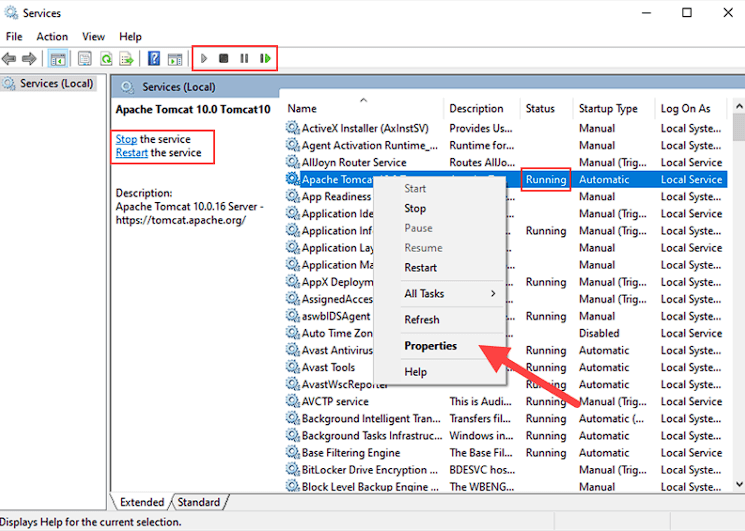
Task: Select the Background Tasks Infrastructure service row
Action: [506, 436]
